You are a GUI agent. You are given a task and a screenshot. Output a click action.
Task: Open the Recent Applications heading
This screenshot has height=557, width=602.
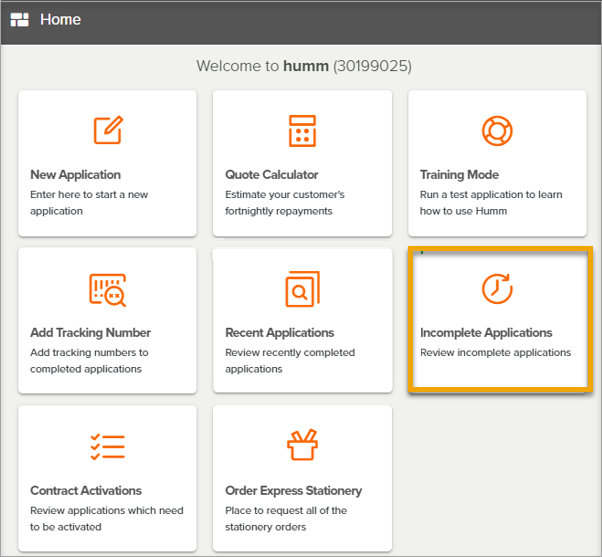click(x=280, y=332)
